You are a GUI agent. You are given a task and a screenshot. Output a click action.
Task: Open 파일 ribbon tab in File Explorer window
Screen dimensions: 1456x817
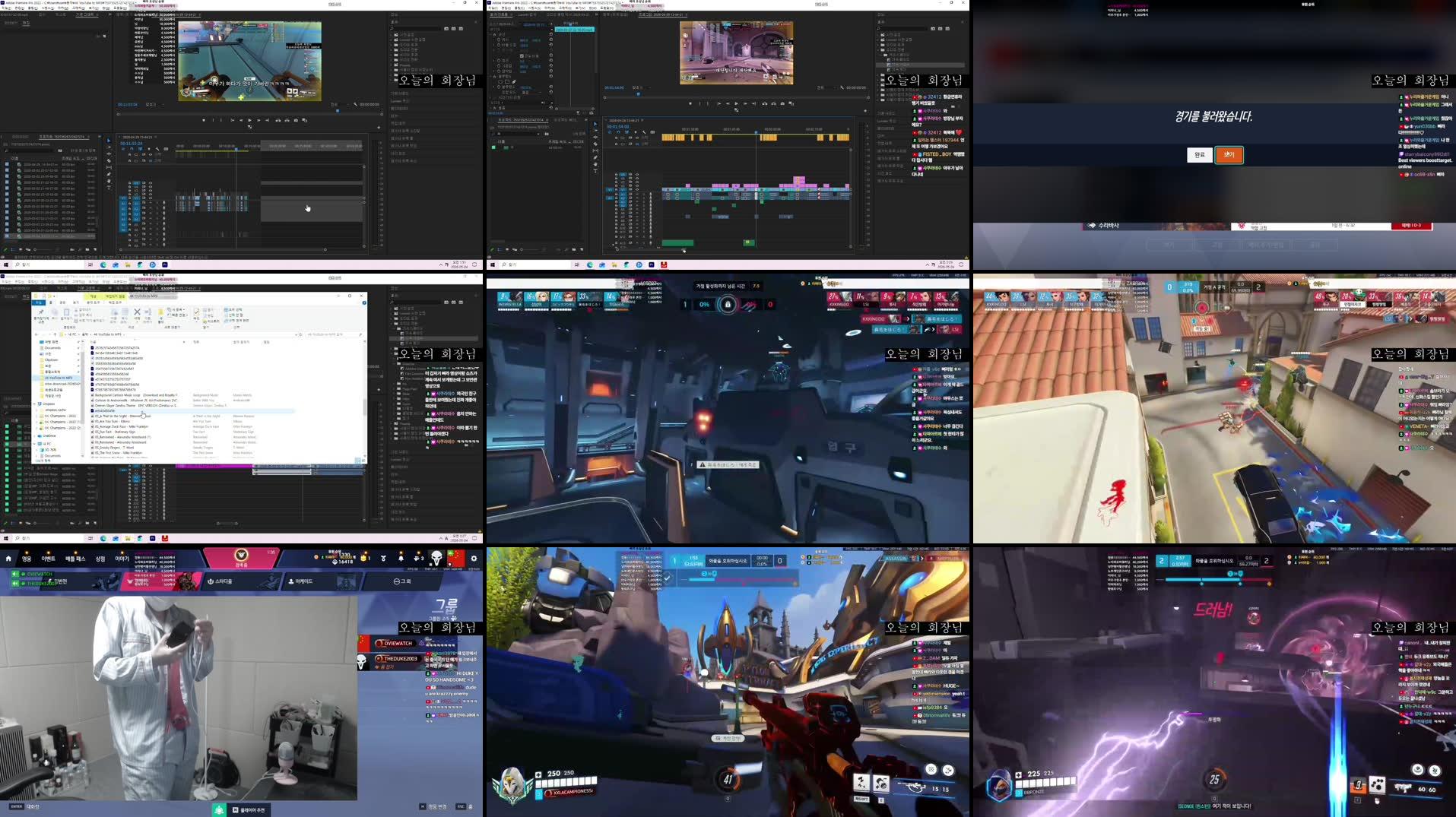pyautogui.click(x=38, y=302)
